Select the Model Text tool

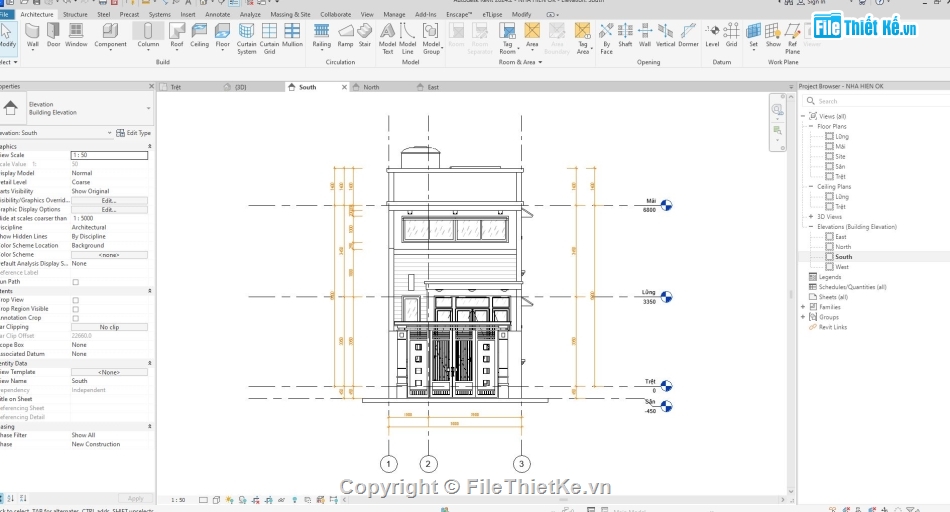(x=387, y=39)
